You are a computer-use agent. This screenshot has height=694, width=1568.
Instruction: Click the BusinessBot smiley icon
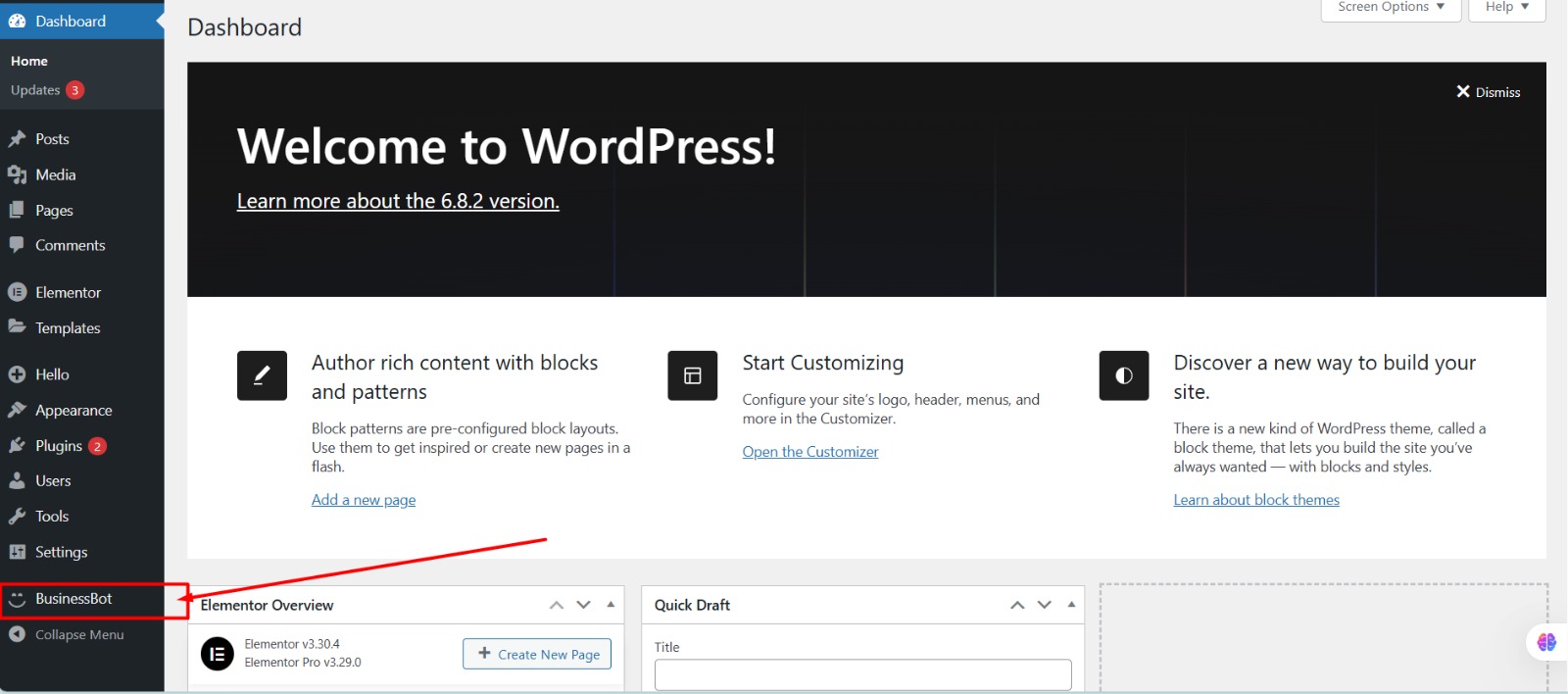pos(17,599)
